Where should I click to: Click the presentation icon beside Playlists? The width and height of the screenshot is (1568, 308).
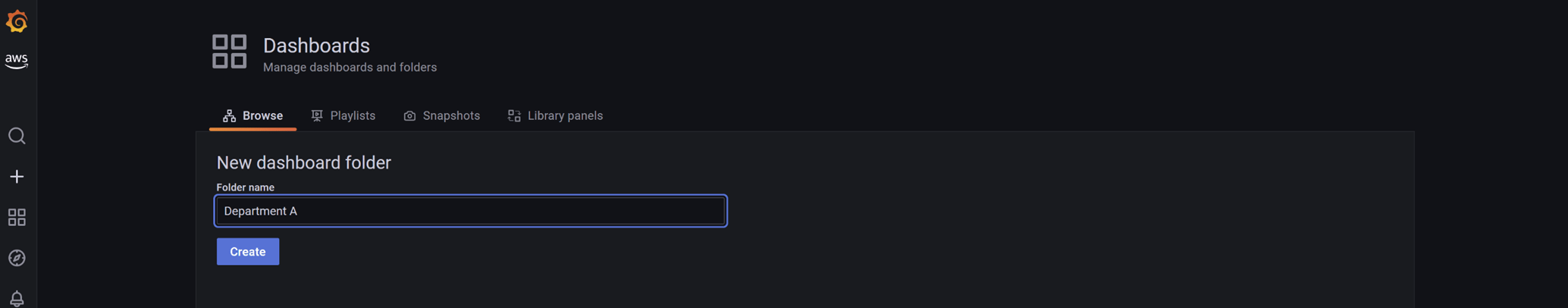317,116
